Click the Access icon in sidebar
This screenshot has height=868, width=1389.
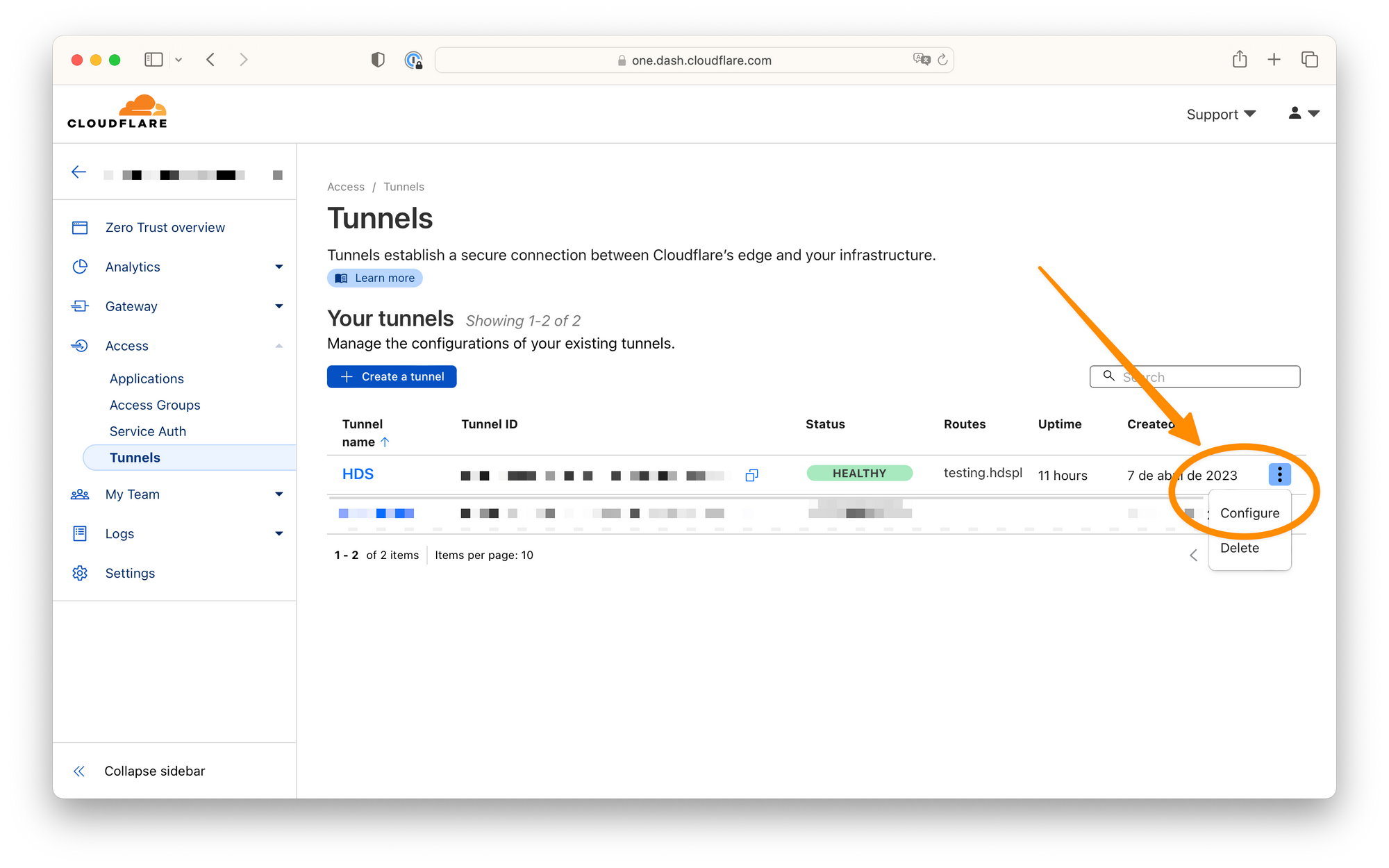(80, 346)
